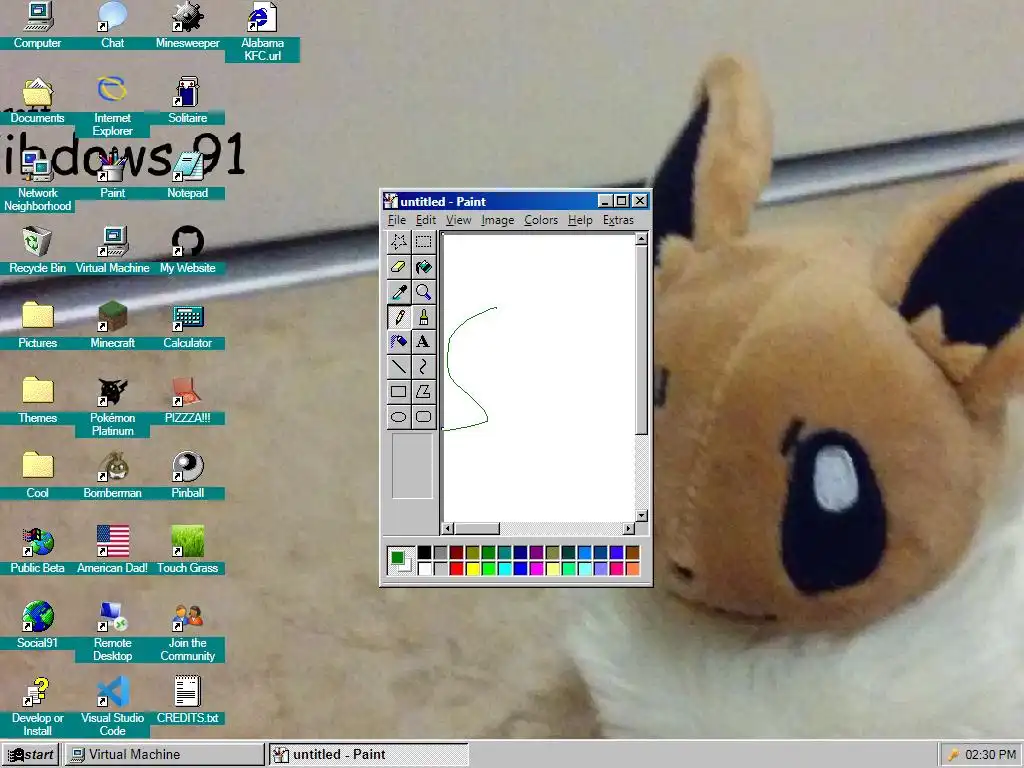Select the Magnifier tool in Paint
This screenshot has height=768, width=1024.
pos(423,292)
